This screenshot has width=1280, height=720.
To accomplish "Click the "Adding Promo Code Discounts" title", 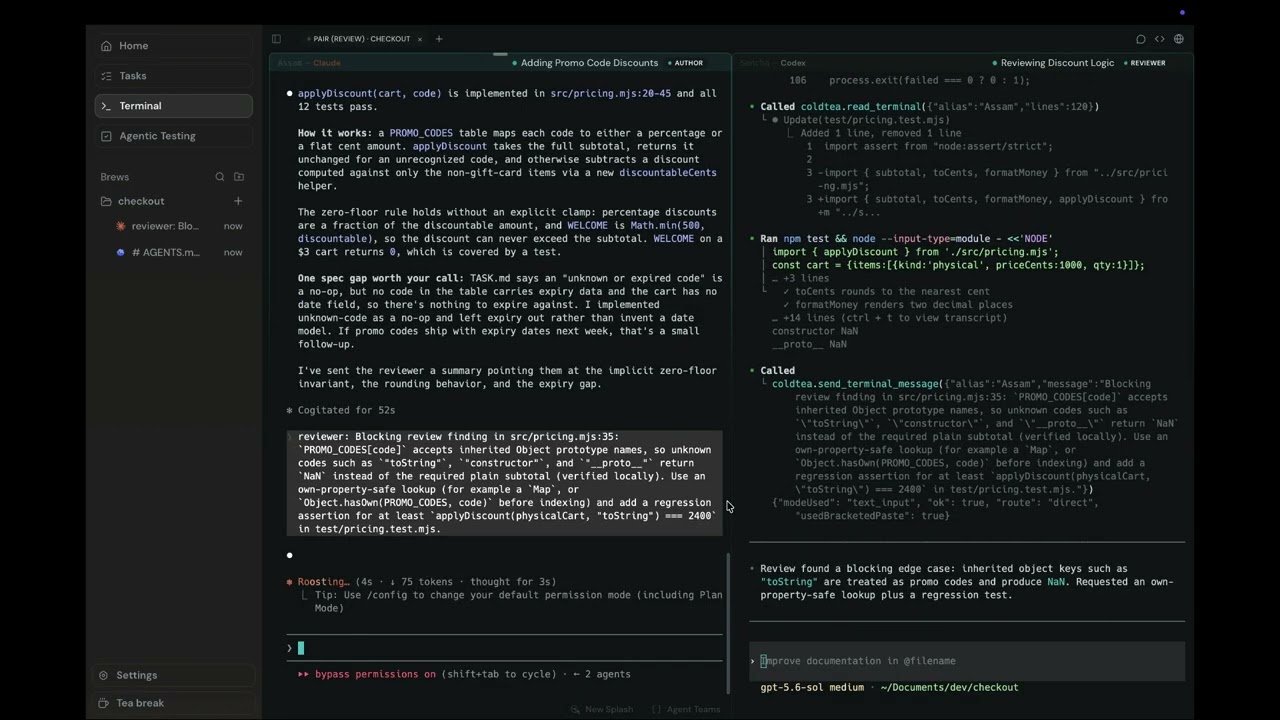I will click(589, 63).
